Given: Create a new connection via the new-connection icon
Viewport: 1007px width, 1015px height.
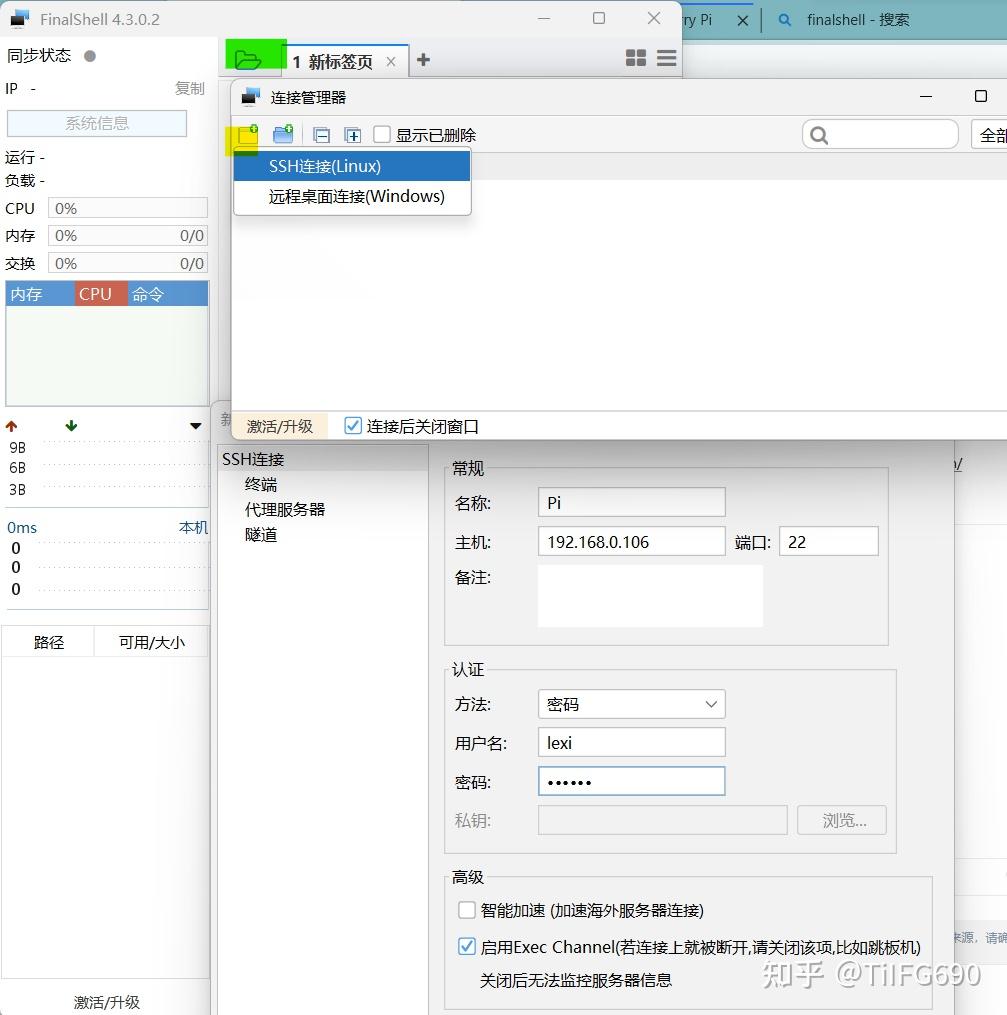Looking at the screenshot, I should pos(245,133).
